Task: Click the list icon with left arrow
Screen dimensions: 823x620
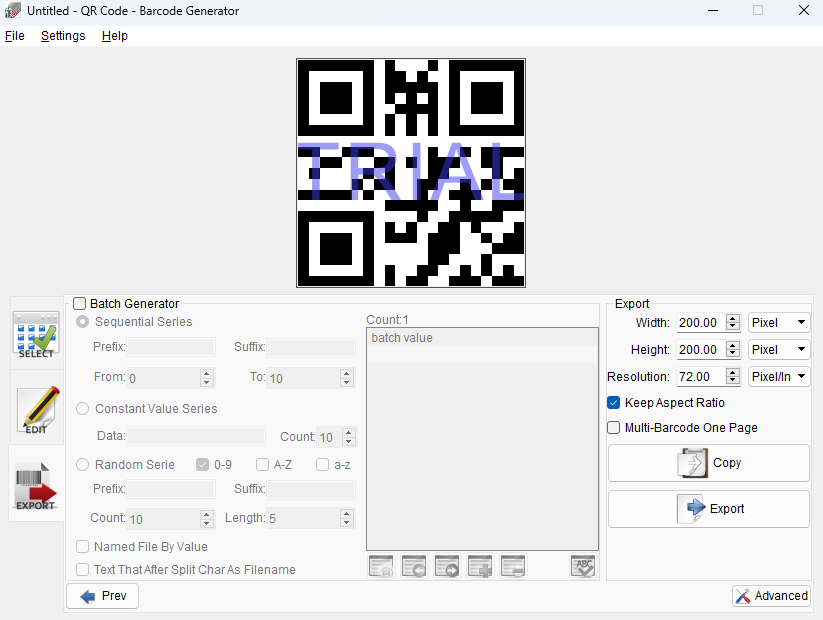Action: tap(414, 567)
